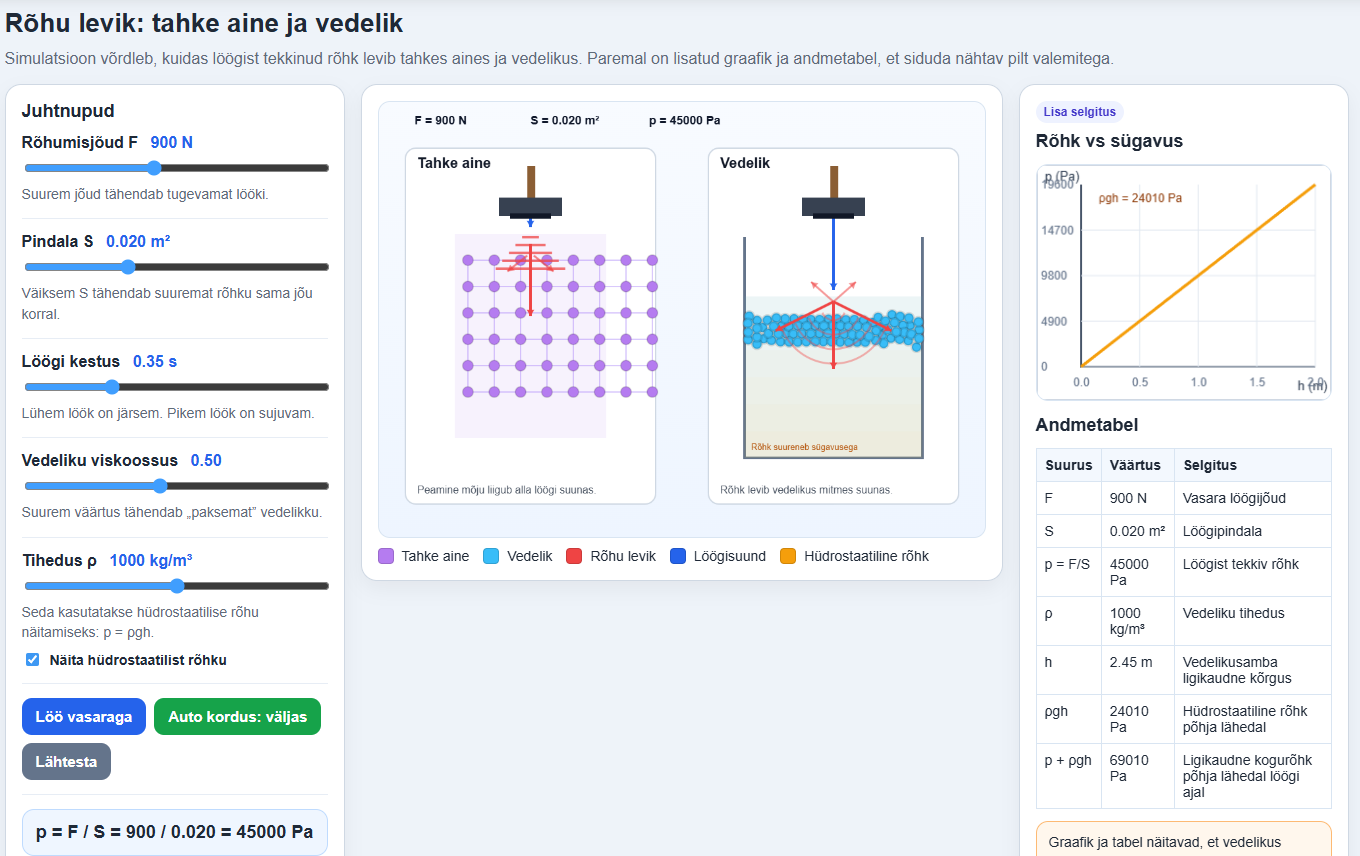Click the Vedeliku viskoossus slider
This screenshot has height=856, width=1360.
(x=176, y=486)
